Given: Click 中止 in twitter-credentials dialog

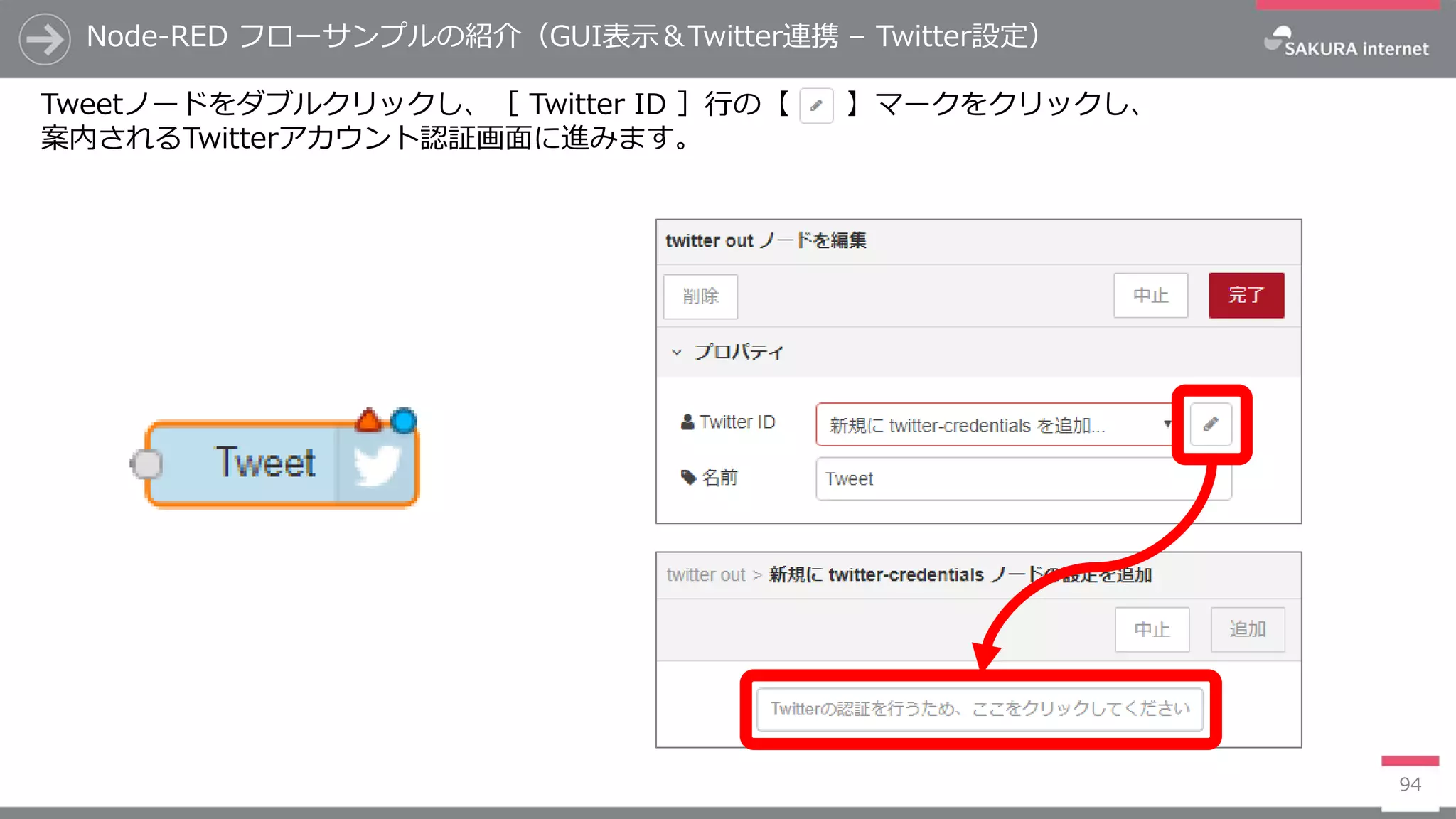Looking at the screenshot, I should click(1152, 629).
